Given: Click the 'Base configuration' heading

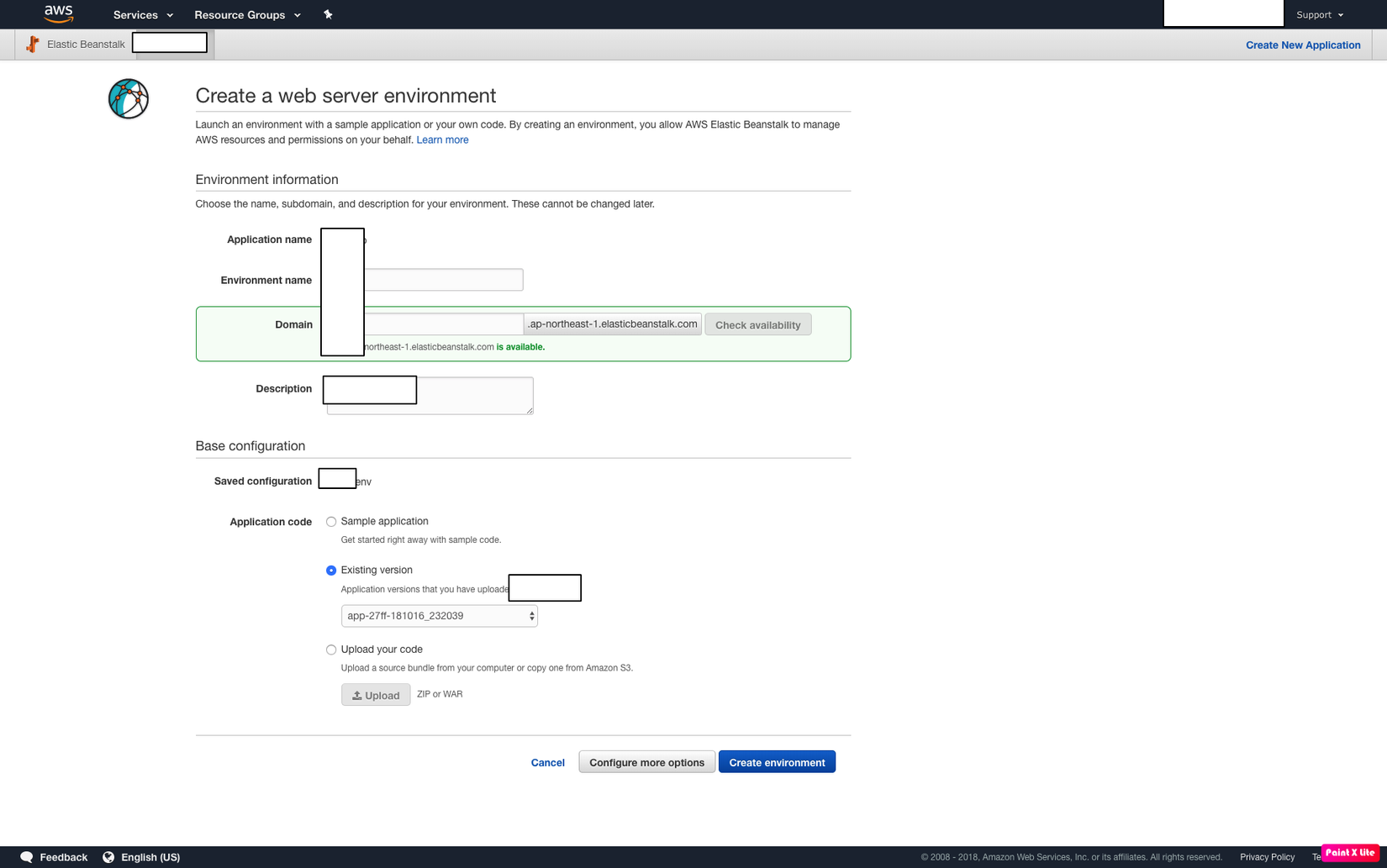Looking at the screenshot, I should pyautogui.click(x=251, y=446).
